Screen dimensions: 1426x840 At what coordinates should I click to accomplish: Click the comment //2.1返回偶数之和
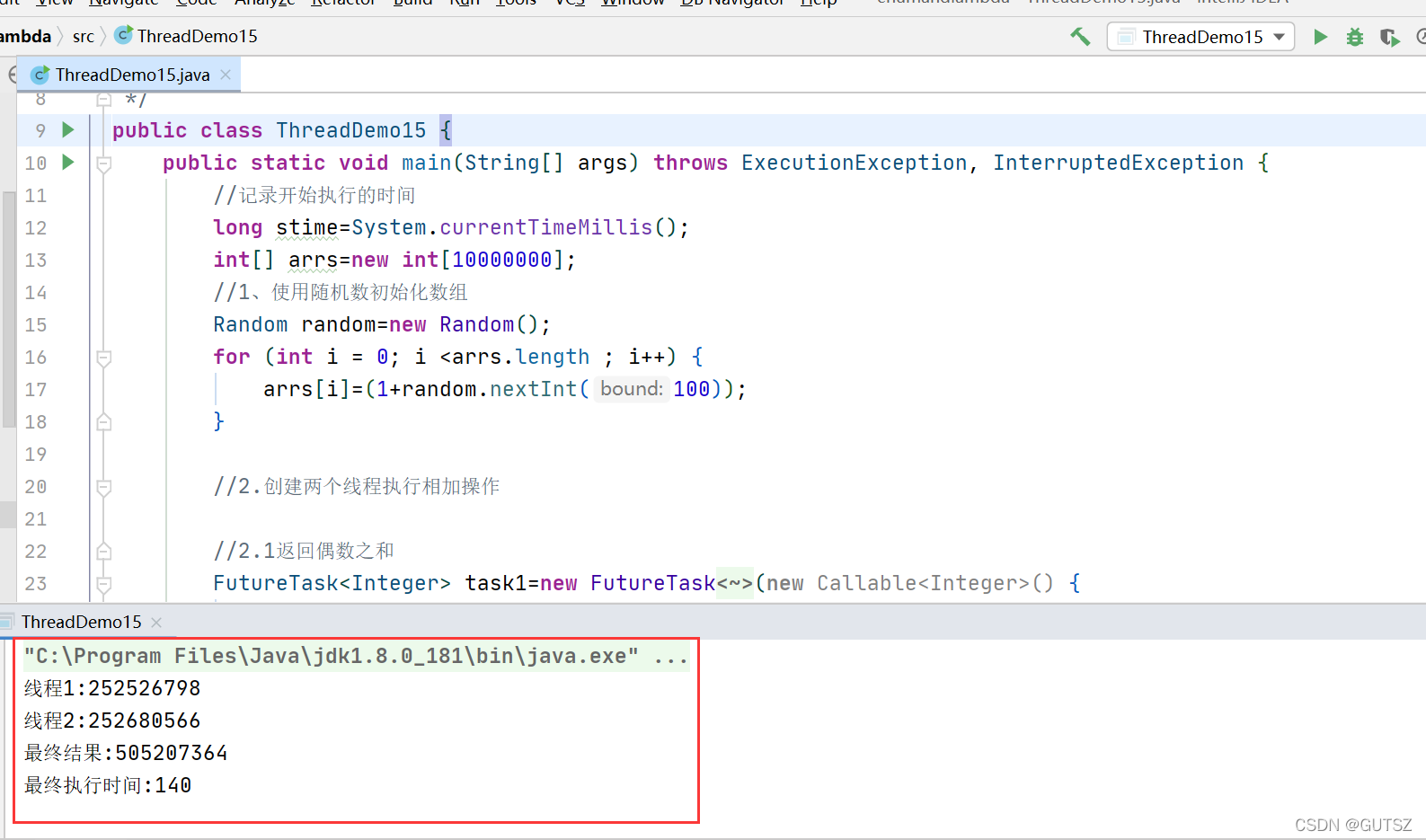click(x=304, y=551)
